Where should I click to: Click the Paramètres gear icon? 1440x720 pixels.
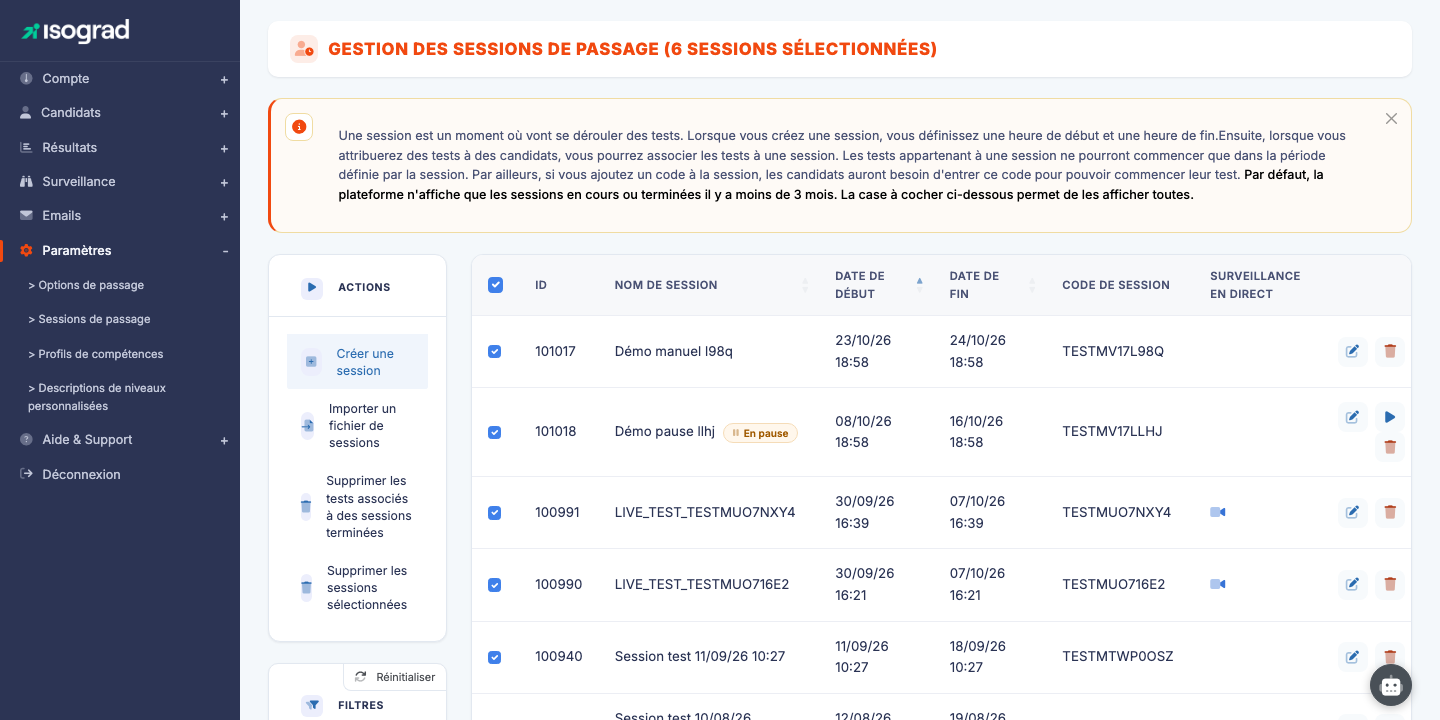26,251
